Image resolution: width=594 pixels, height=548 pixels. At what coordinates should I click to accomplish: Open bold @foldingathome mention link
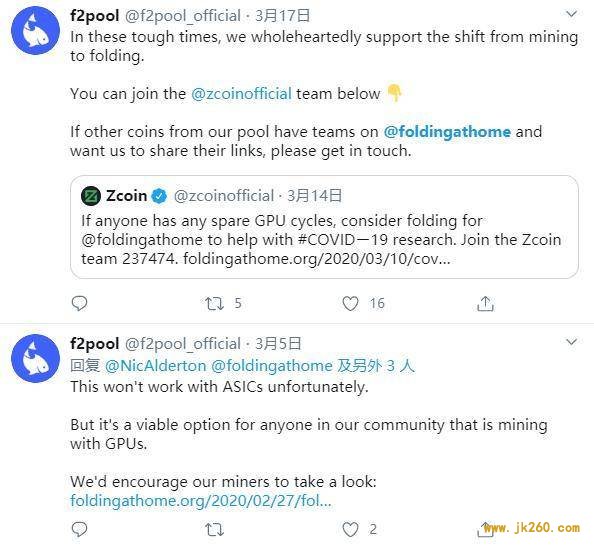447,131
